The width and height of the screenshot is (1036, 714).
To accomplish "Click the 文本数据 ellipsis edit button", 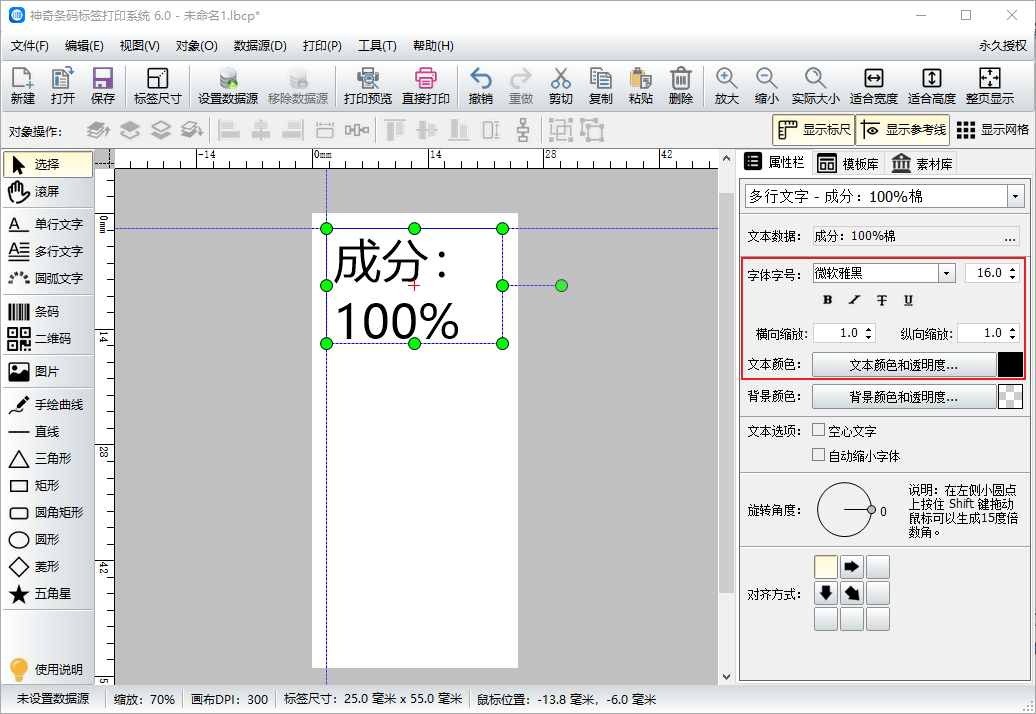I will tap(1009, 237).
